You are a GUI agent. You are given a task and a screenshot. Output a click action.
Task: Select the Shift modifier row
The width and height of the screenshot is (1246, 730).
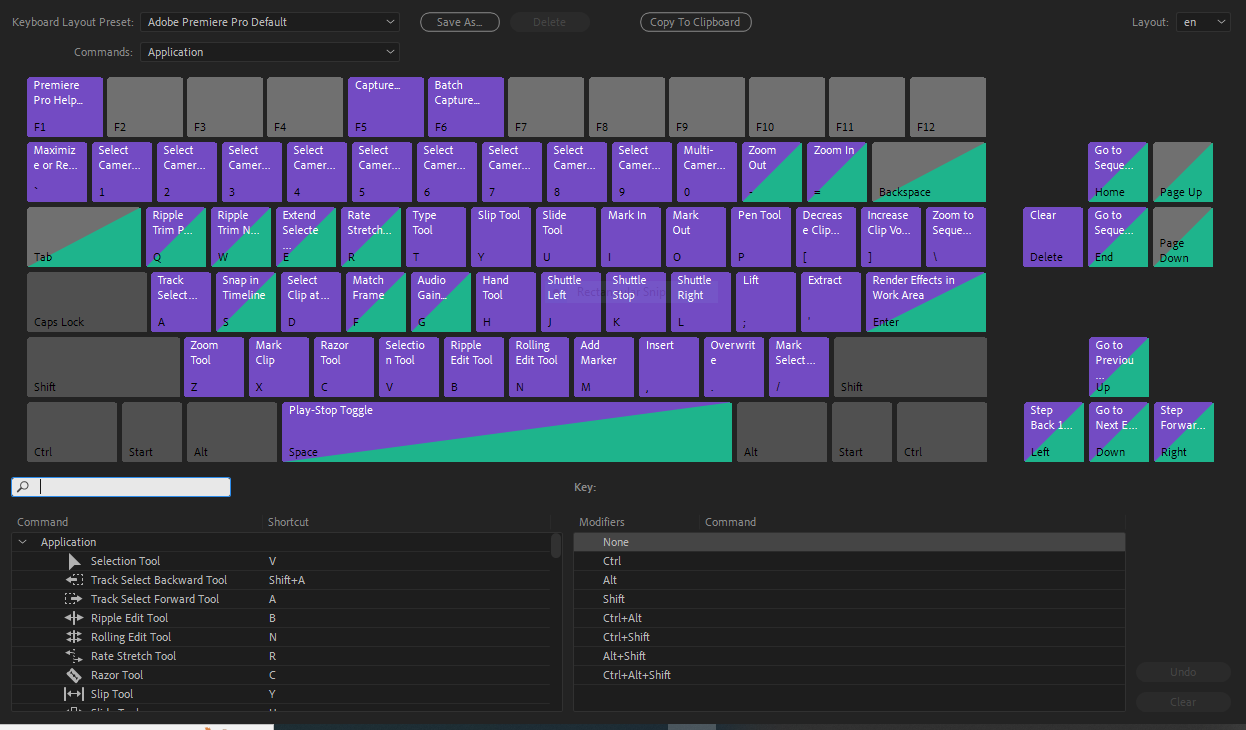pyautogui.click(x=849, y=599)
